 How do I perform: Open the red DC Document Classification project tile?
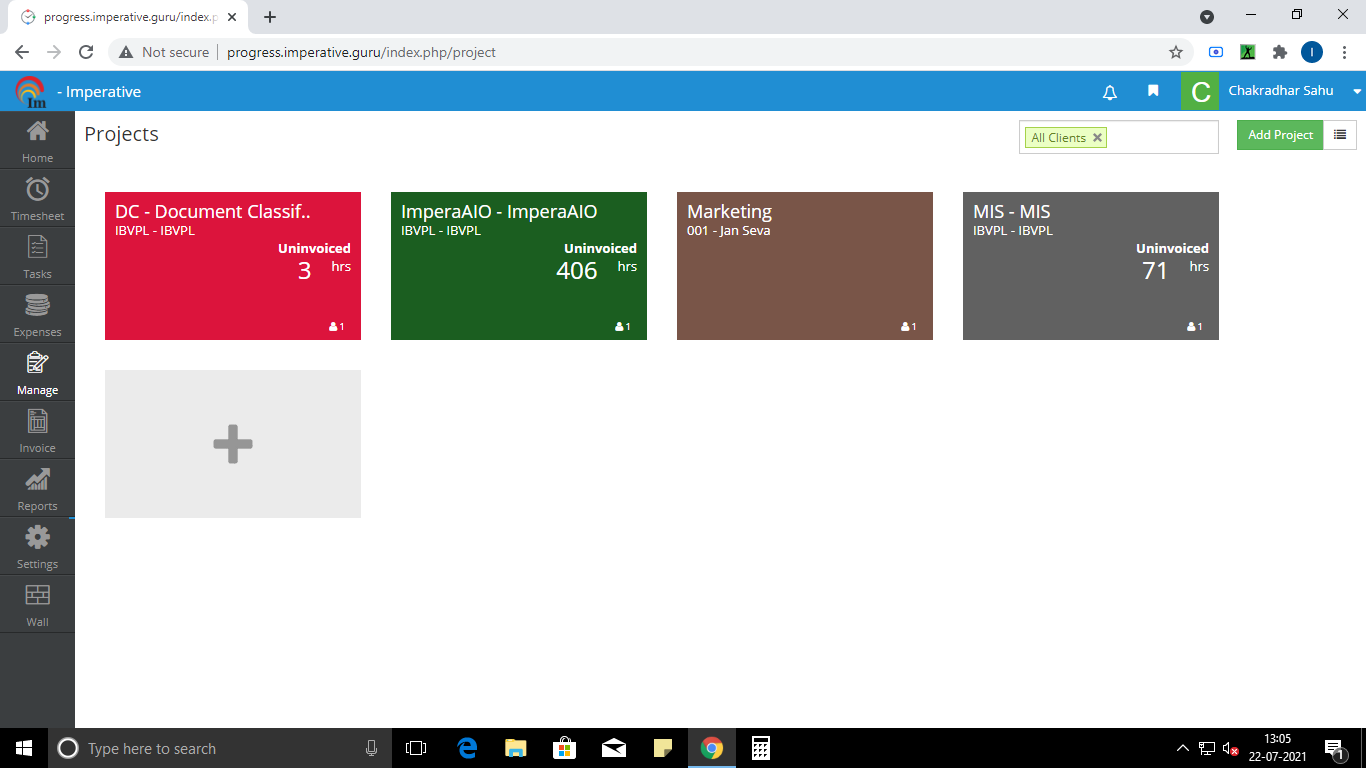[x=232, y=266]
